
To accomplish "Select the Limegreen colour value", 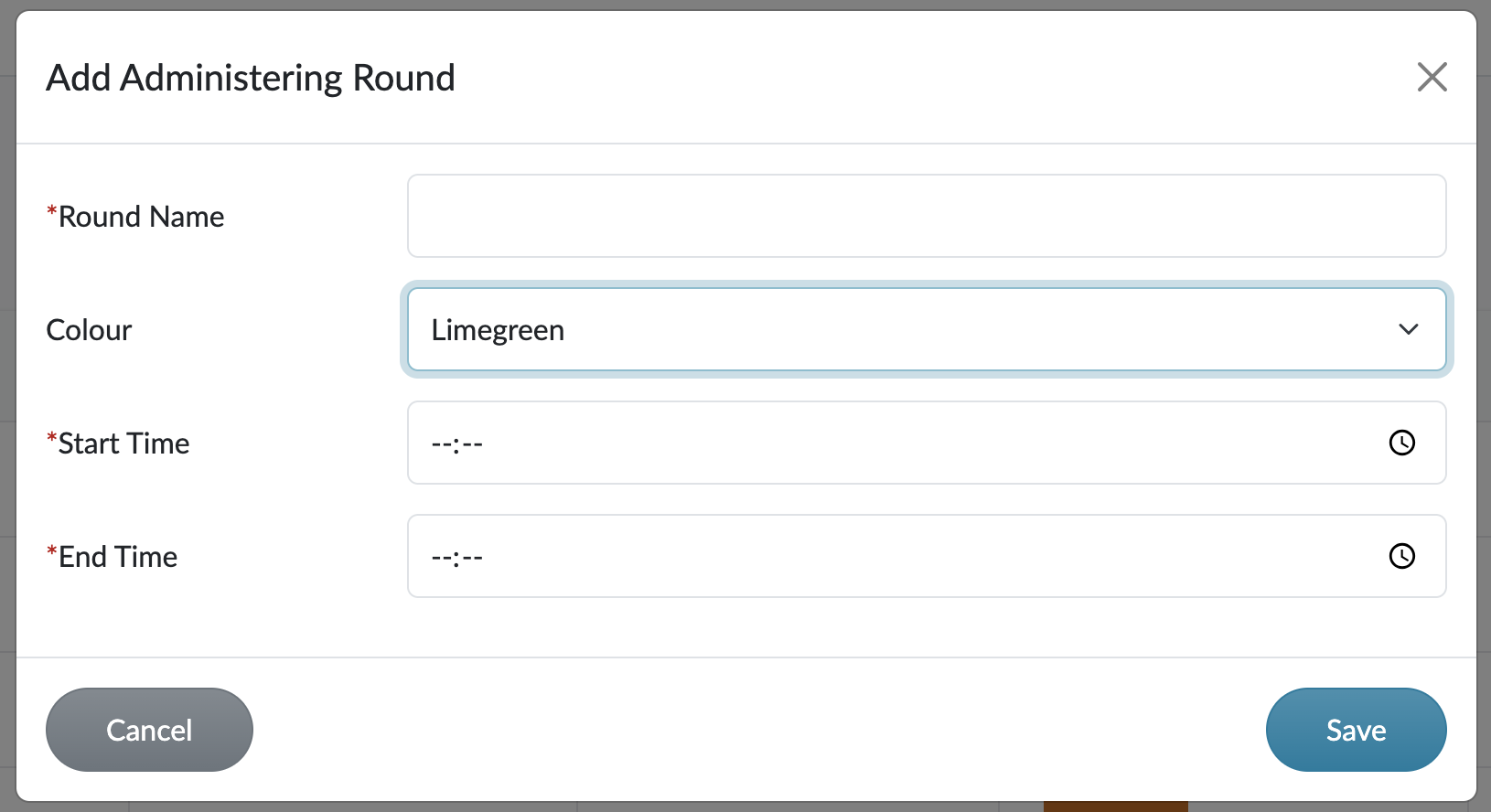I will coord(498,330).
